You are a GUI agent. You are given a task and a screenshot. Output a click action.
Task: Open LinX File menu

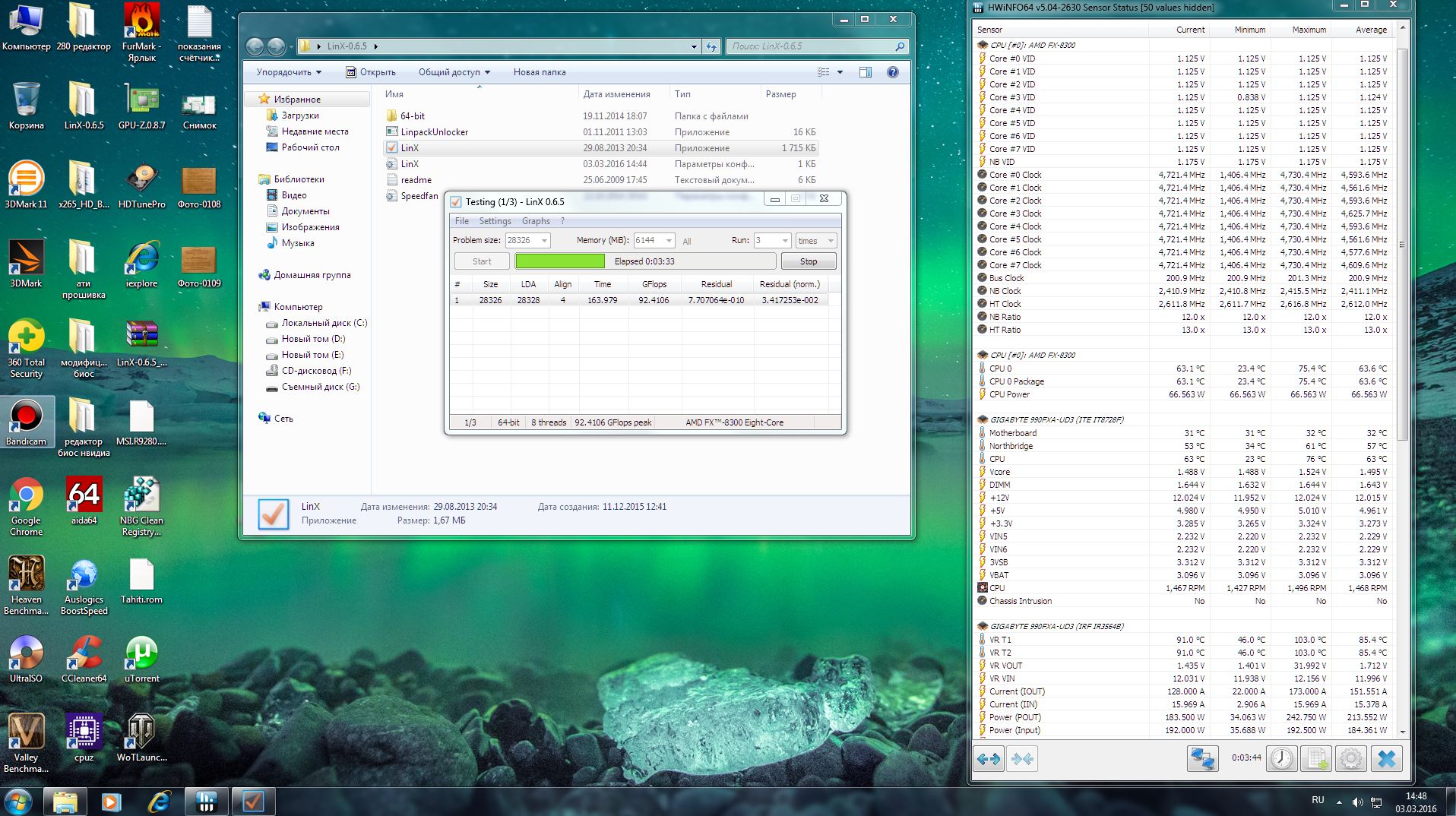(461, 221)
